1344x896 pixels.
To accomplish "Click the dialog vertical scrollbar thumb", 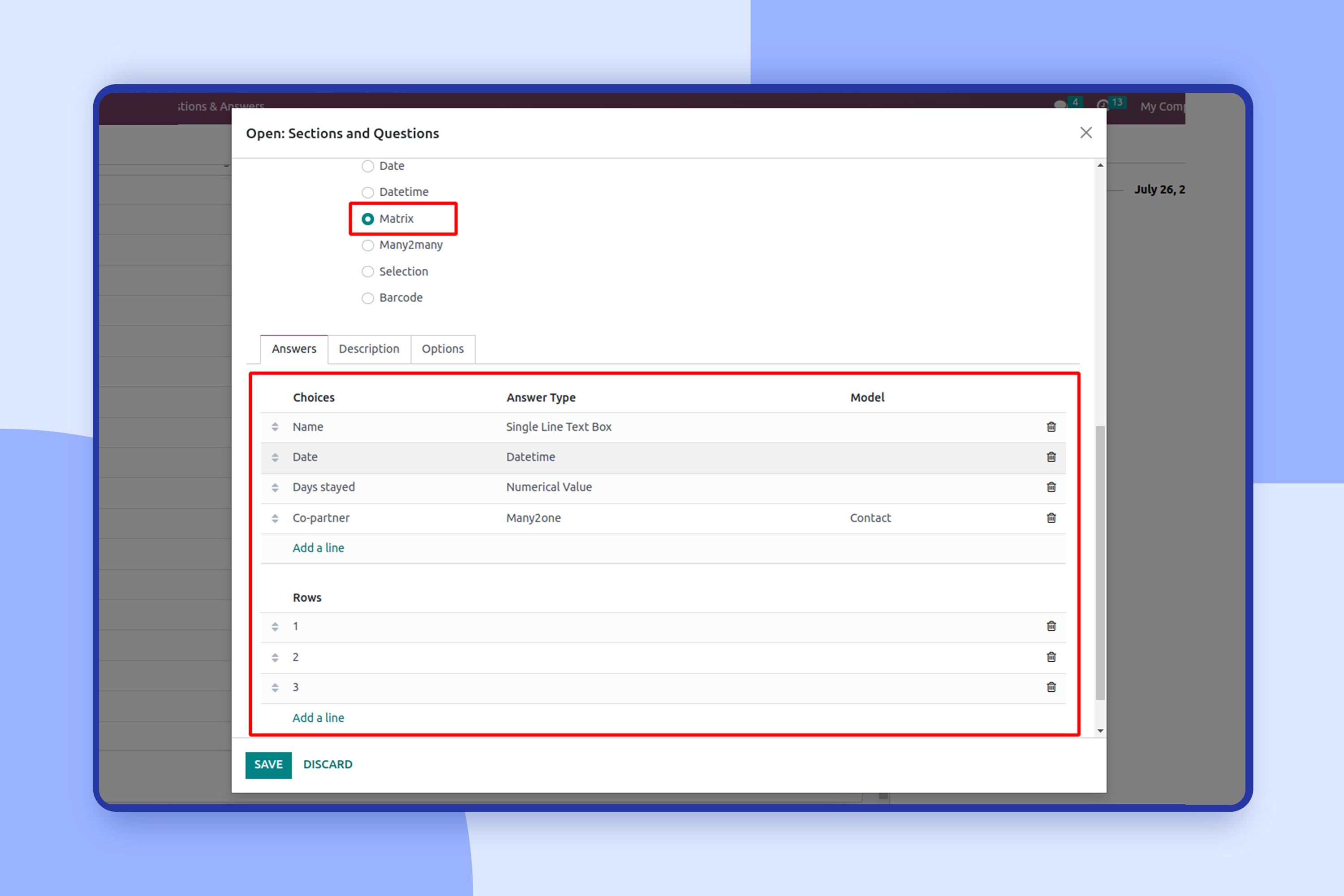I will point(1100,563).
